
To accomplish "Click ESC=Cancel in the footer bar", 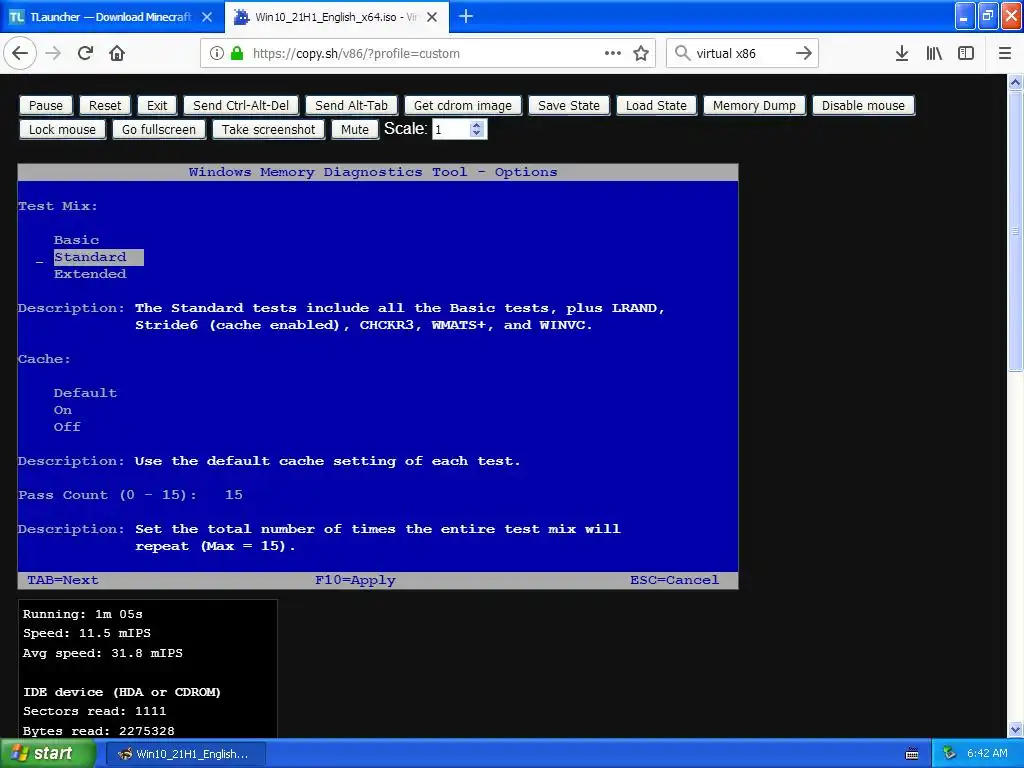I will [x=675, y=580].
